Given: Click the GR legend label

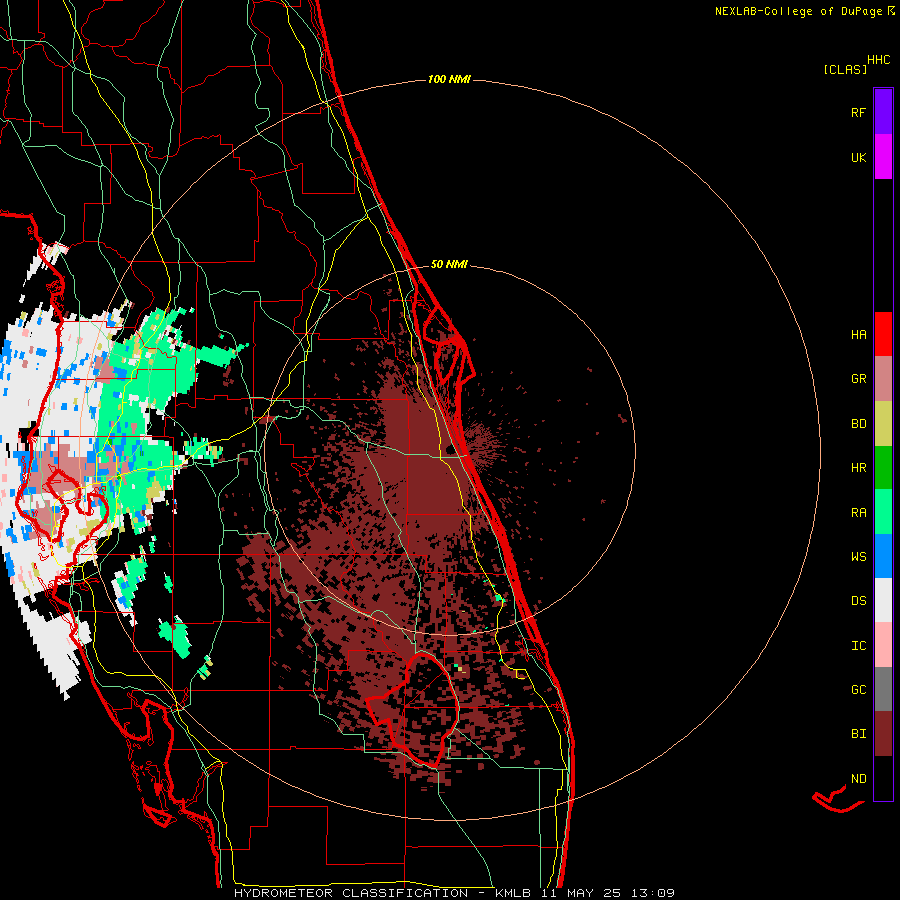Looking at the screenshot, I should [x=858, y=379].
